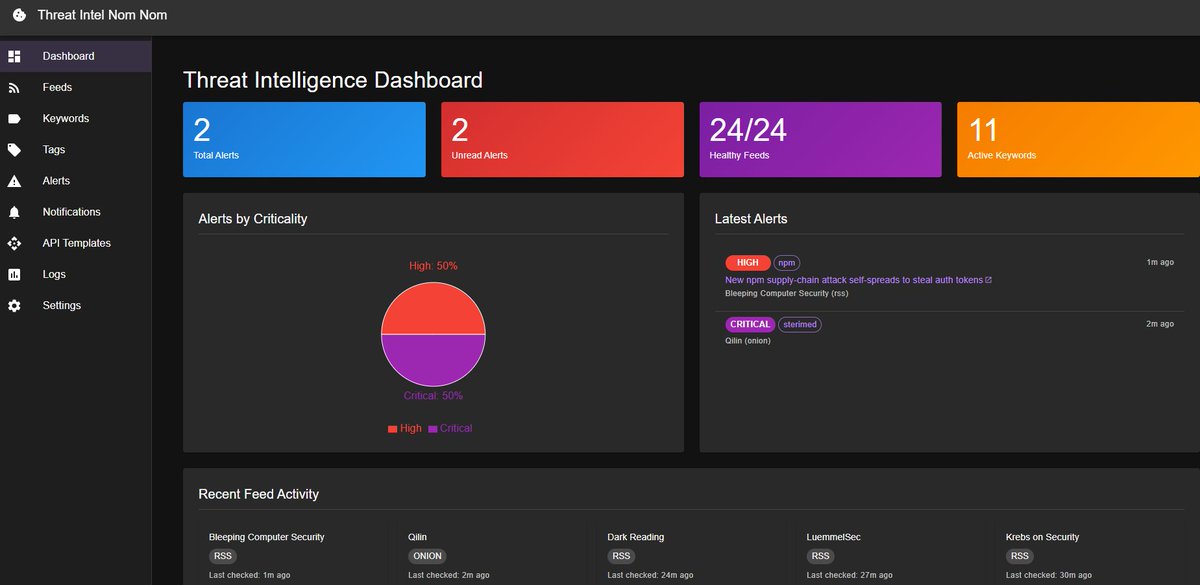Click the sterimed keyword pill
Image resolution: width=1200 pixels, height=585 pixels.
[x=800, y=324]
